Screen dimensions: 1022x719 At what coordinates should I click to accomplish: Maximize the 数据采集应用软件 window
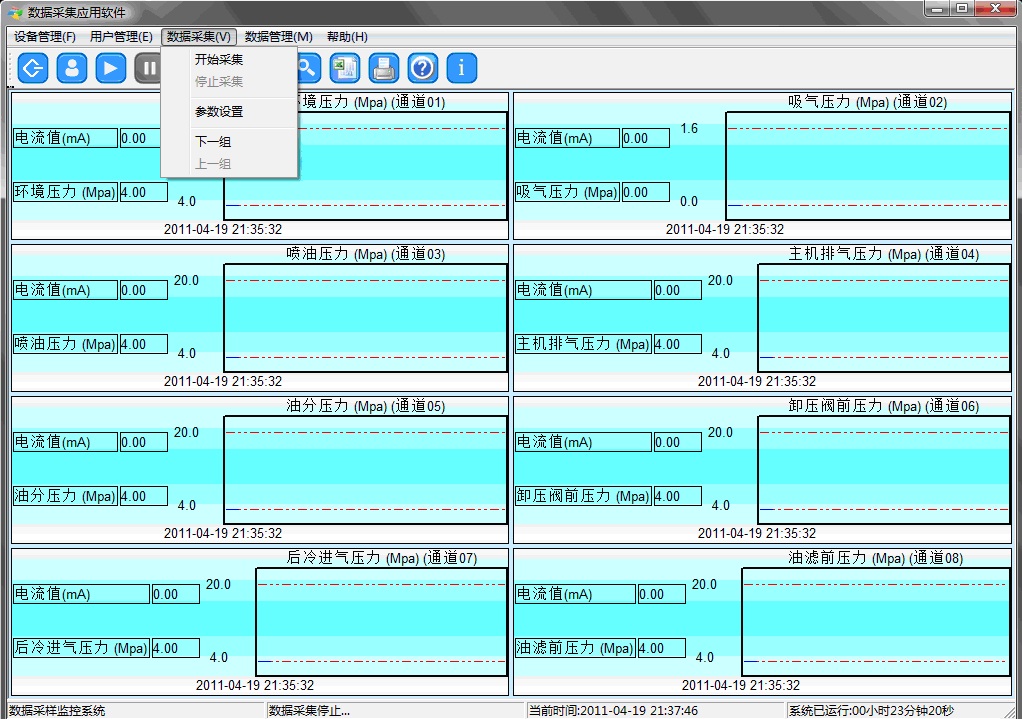[962, 8]
